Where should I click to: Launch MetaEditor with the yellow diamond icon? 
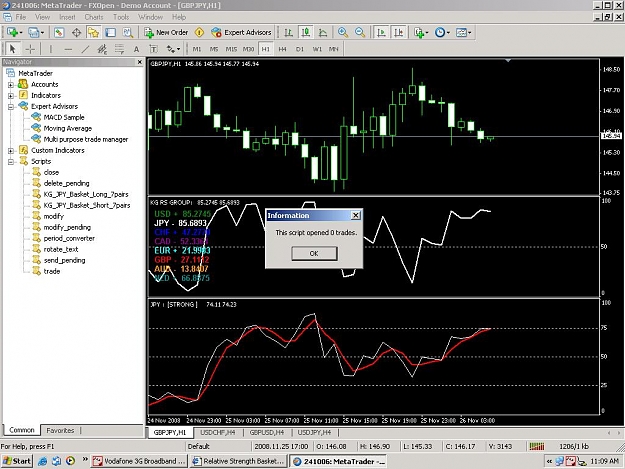[199, 32]
